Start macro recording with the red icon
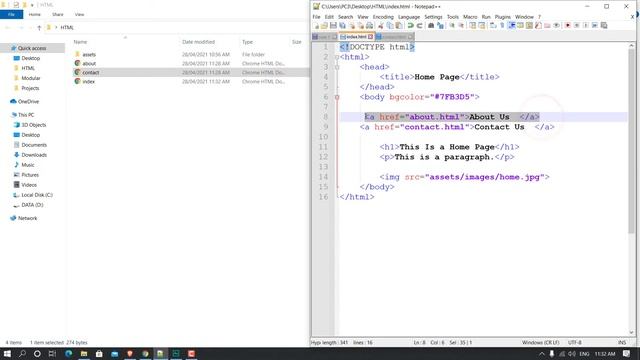The image size is (640, 360). (x=567, y=25)
